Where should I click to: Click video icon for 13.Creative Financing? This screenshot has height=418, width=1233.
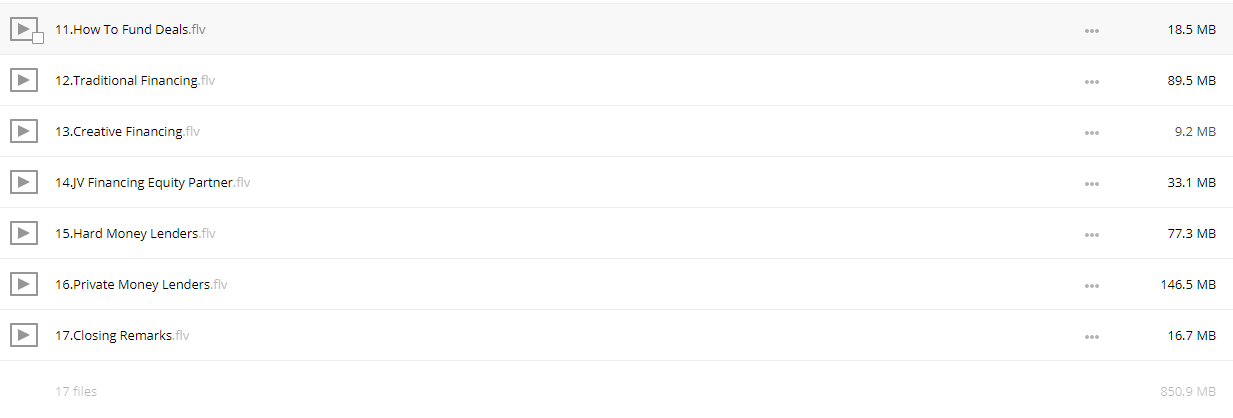pos(24,131)
